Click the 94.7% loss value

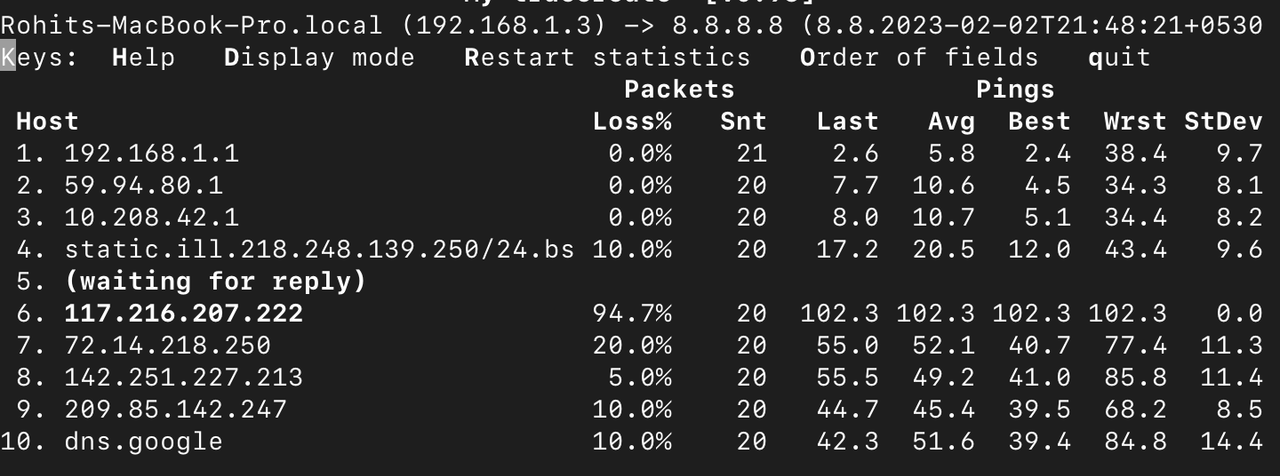pos(632,314)
